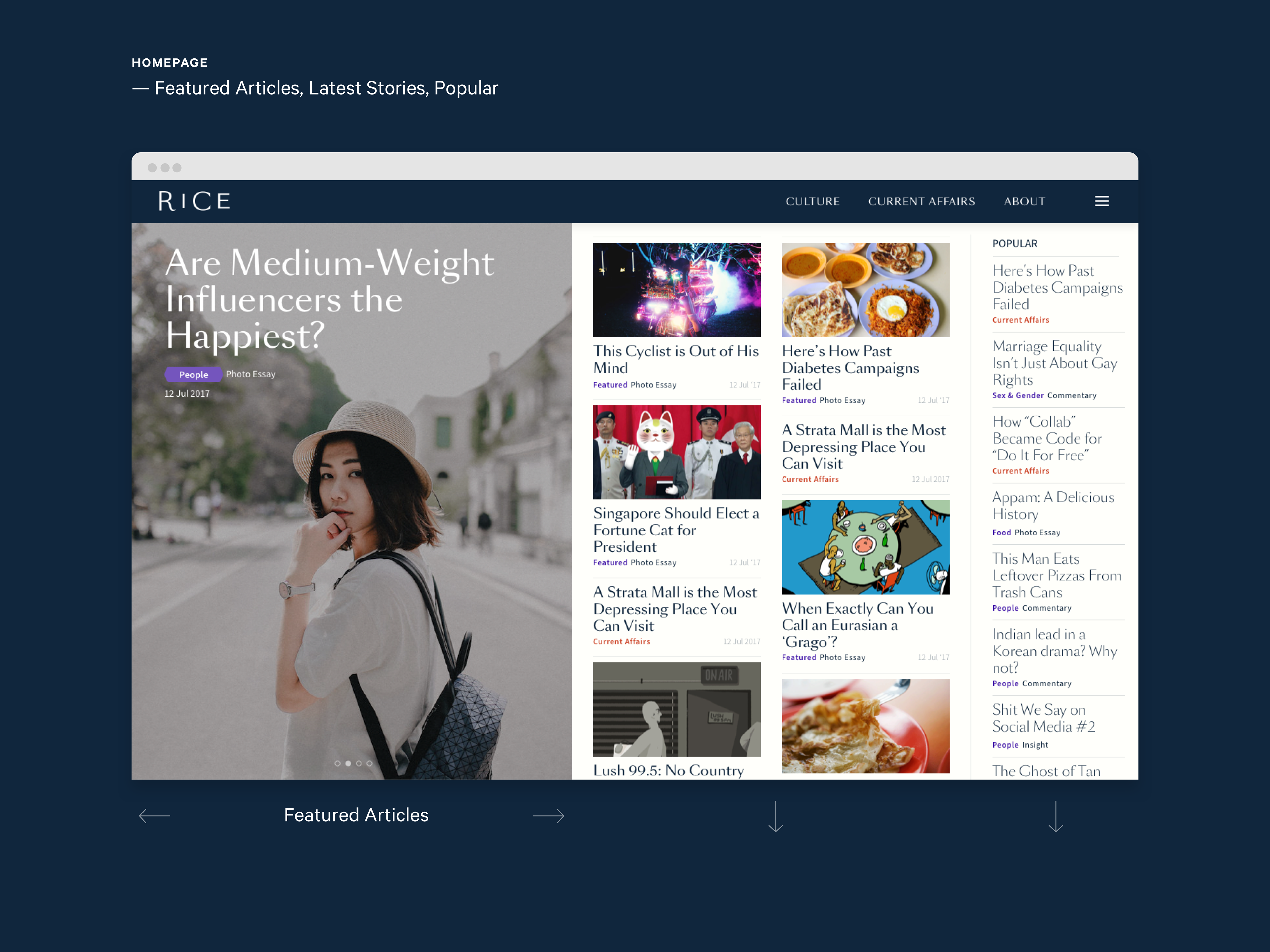Open This Cyclist is Out of His Mind
The width and height of the screenshot is (1270, 952).
click(676, 359)
